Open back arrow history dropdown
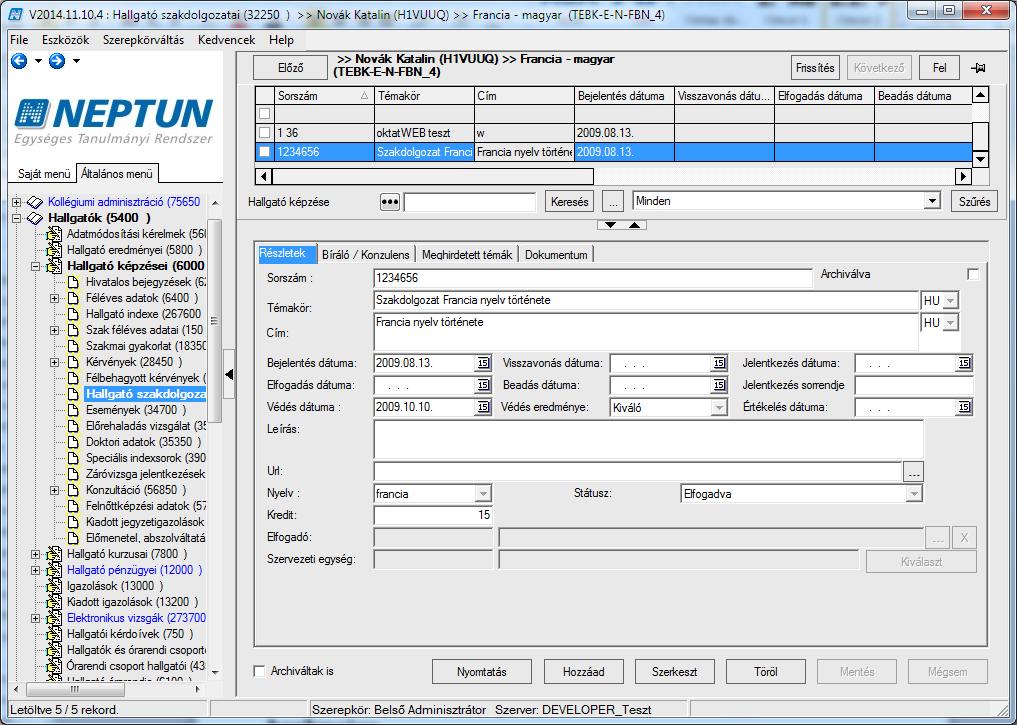 pyautogui.click(x=38, y=61)
